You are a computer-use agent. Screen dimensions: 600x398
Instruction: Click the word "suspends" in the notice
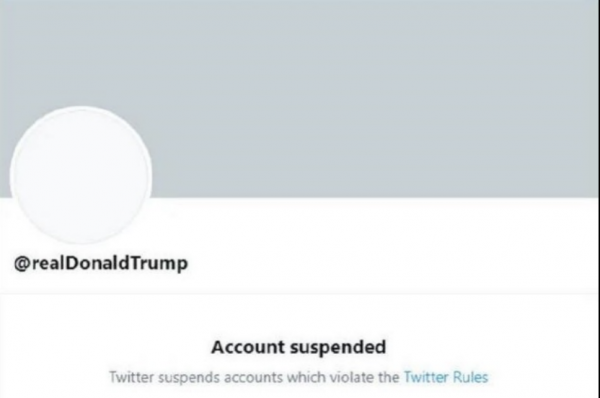(x=189, y=378)
